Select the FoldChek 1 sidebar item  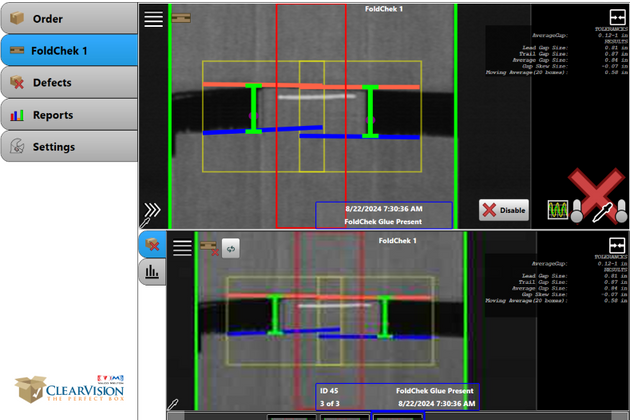[x=69, y=50]
